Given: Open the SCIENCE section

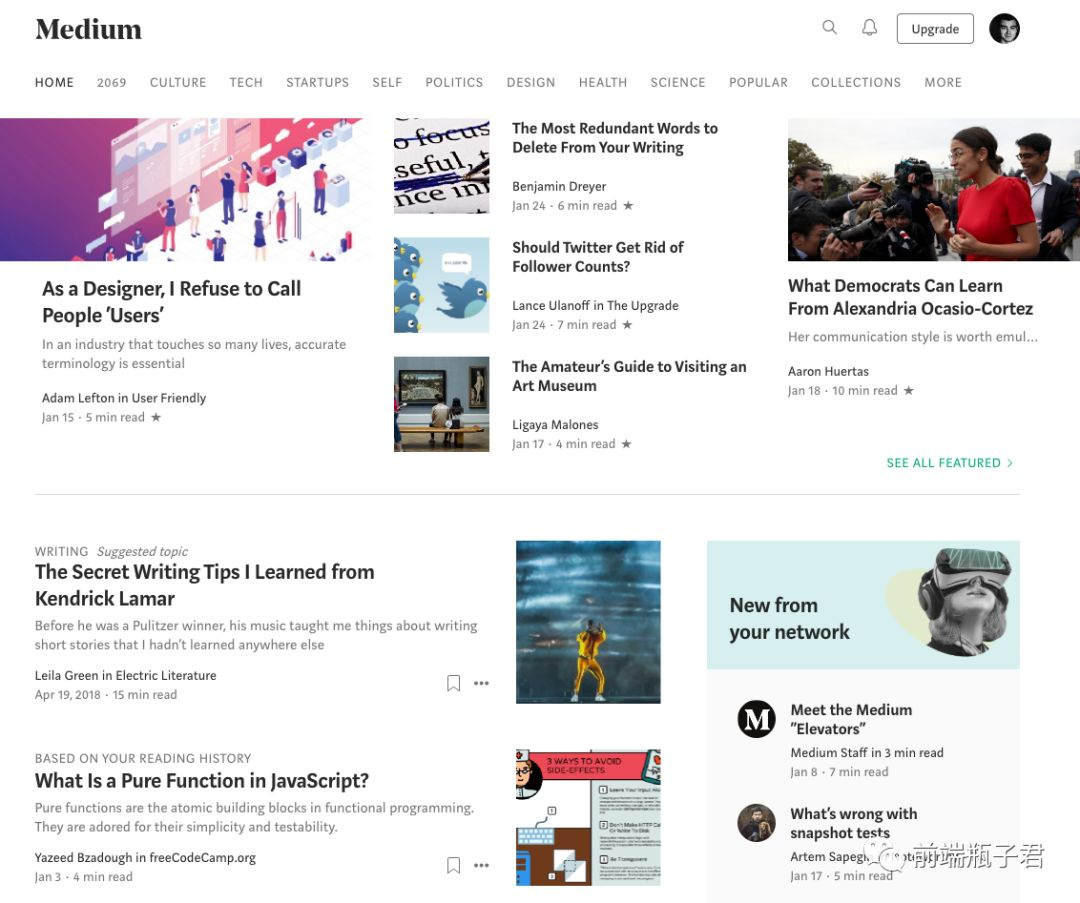Looking at the screenshot, I should click(x=678, y=83).
